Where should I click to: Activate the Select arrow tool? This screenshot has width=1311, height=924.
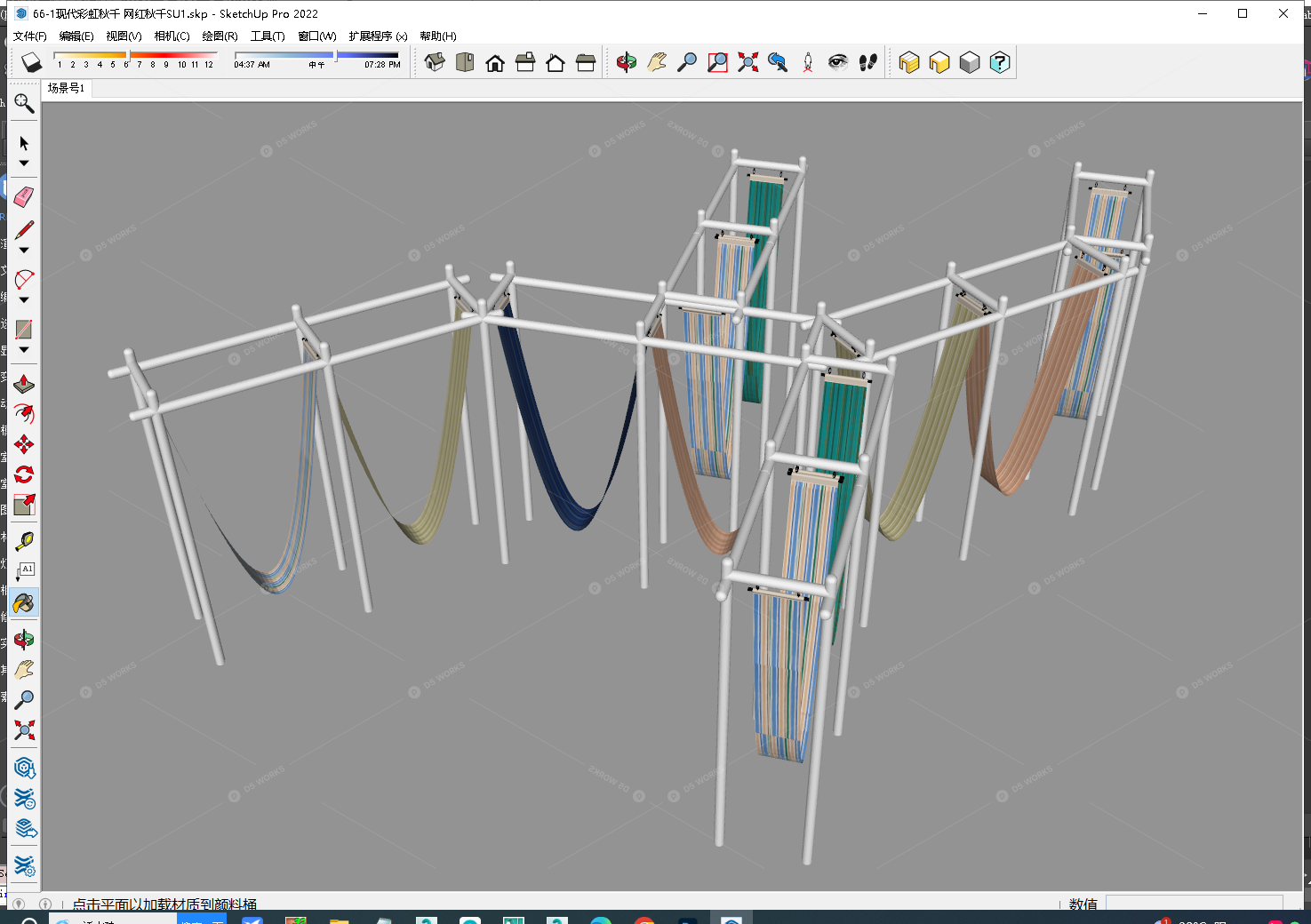pos(24,143)
